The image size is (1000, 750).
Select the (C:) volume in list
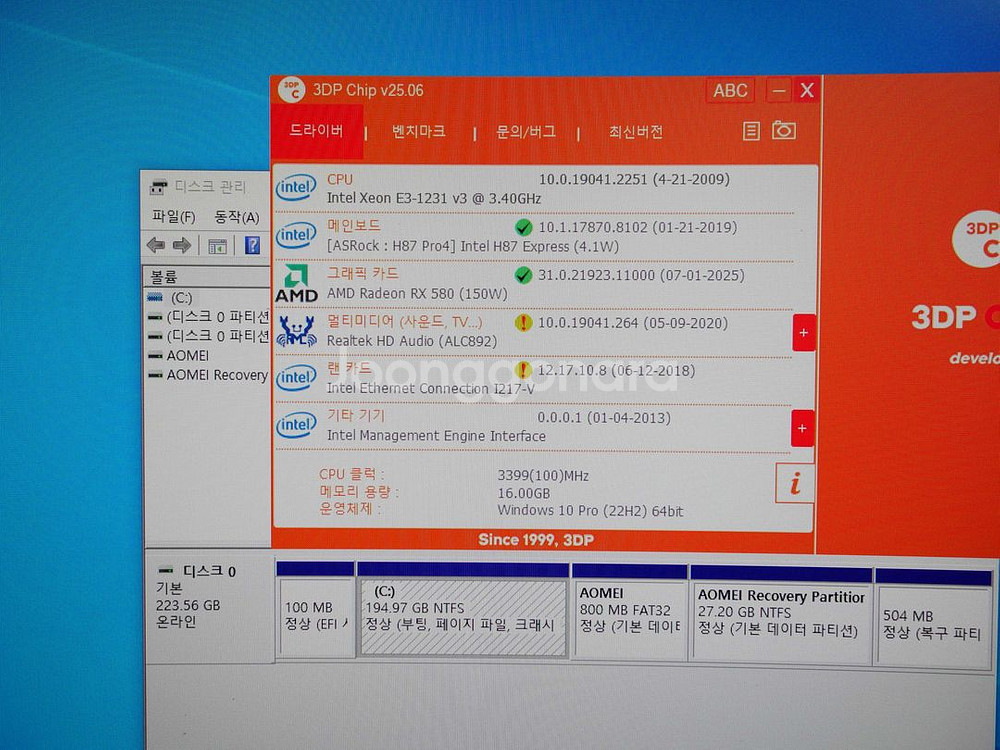click(x=182, y=298)
